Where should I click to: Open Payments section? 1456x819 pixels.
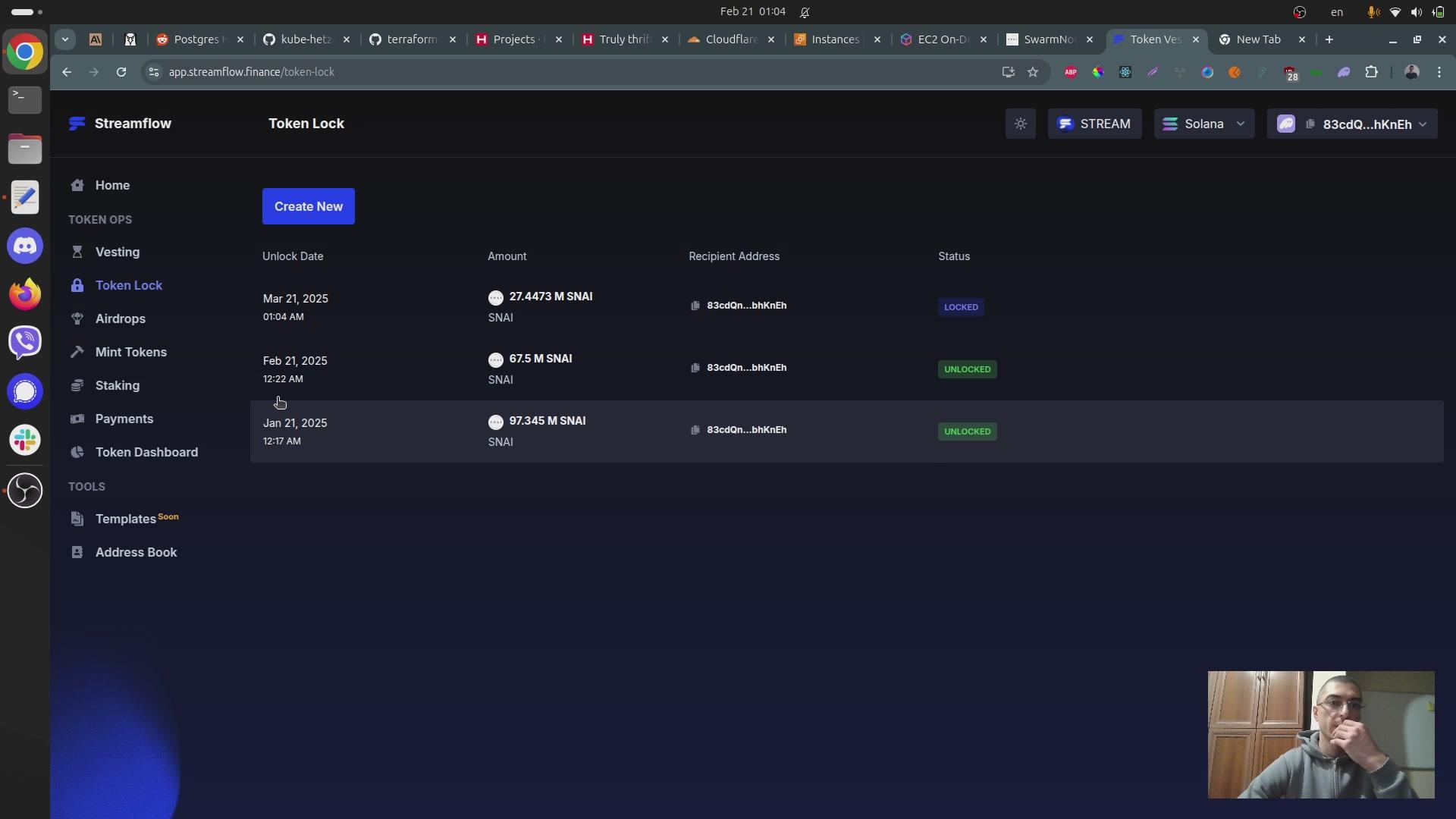coord(124,419)
